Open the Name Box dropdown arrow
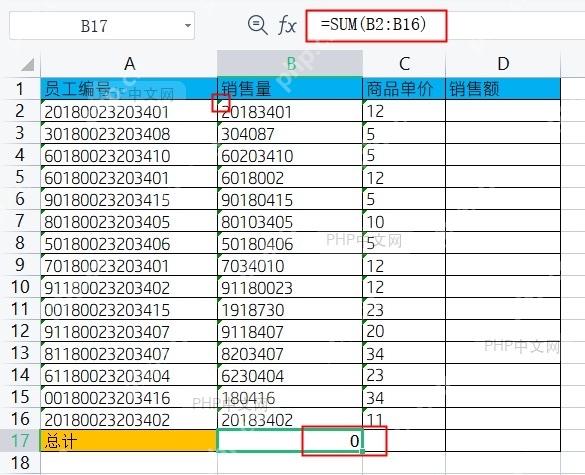This screenshot has height=475, width=585. click(x=188, y=26)
